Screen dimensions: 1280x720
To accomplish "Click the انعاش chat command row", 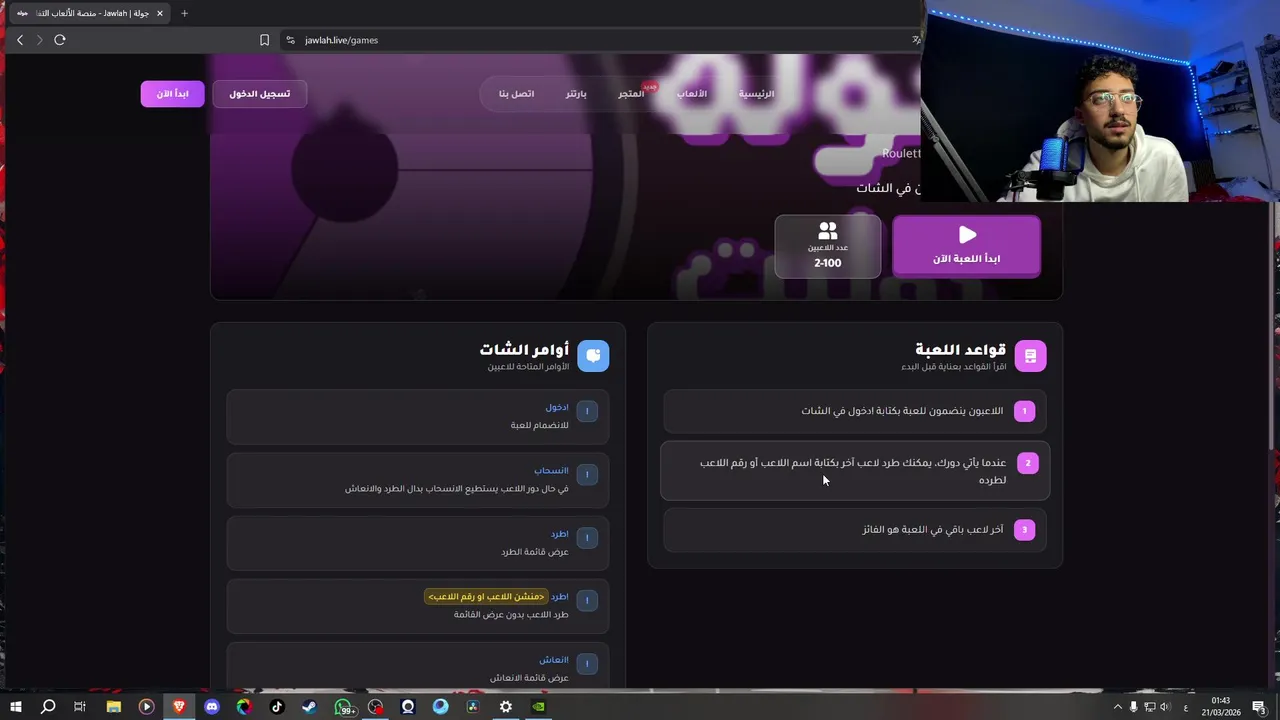I will pyautogui.click(x=418, y=666).
